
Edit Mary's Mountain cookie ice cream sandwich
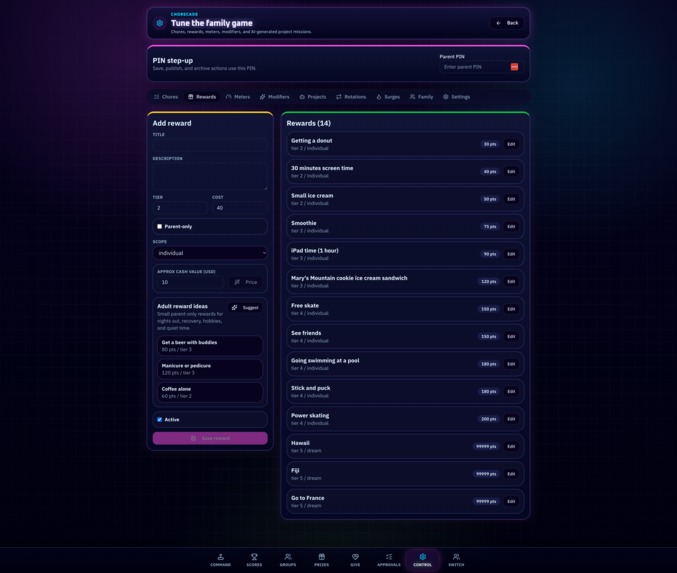(x=511, y=282)
